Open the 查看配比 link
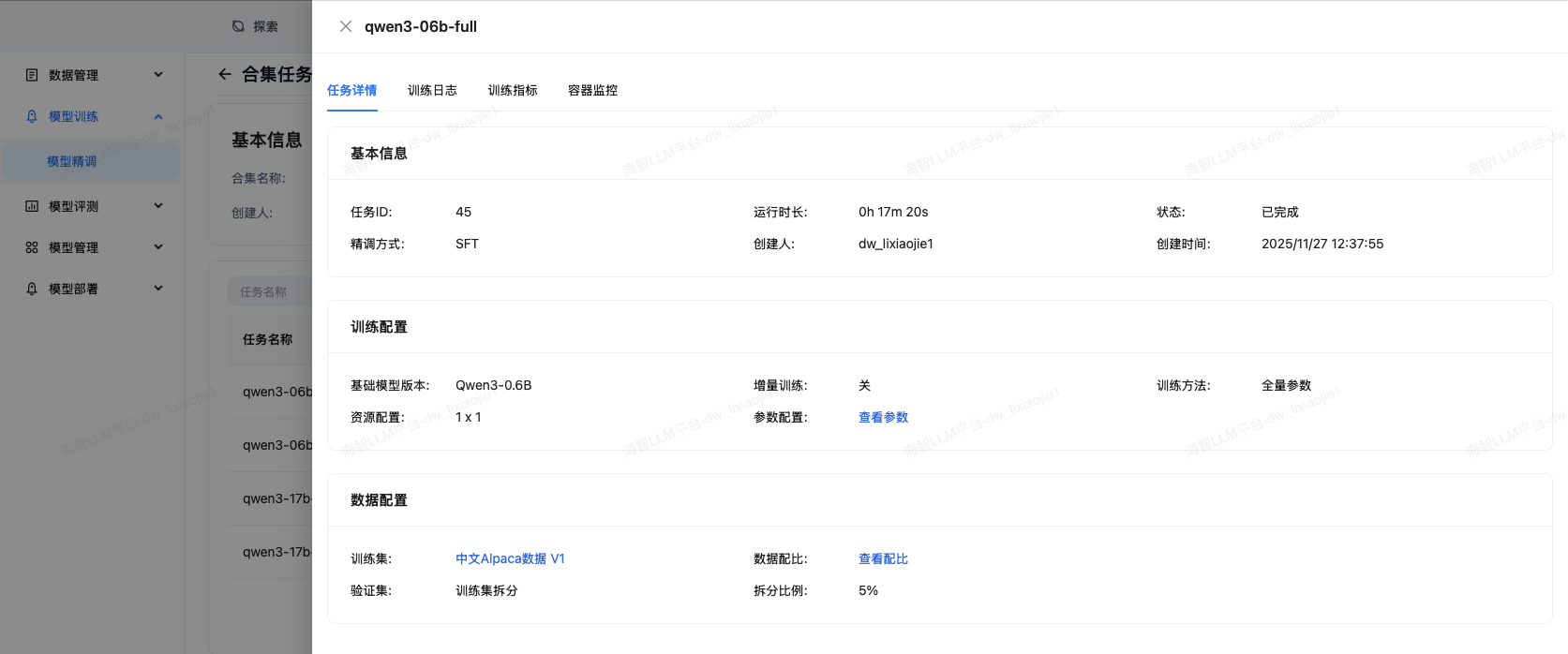1568x654 pixels. pos(883,558)
